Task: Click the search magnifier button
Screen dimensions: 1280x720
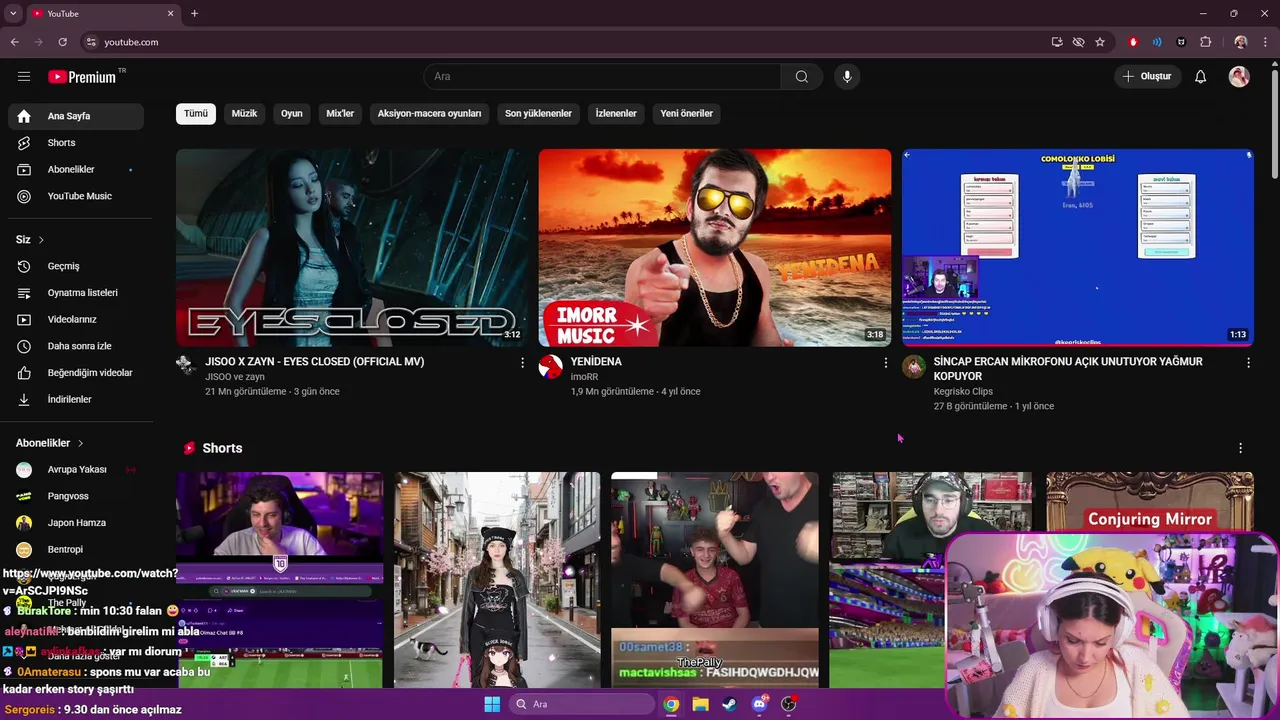Action: (802, 77)
